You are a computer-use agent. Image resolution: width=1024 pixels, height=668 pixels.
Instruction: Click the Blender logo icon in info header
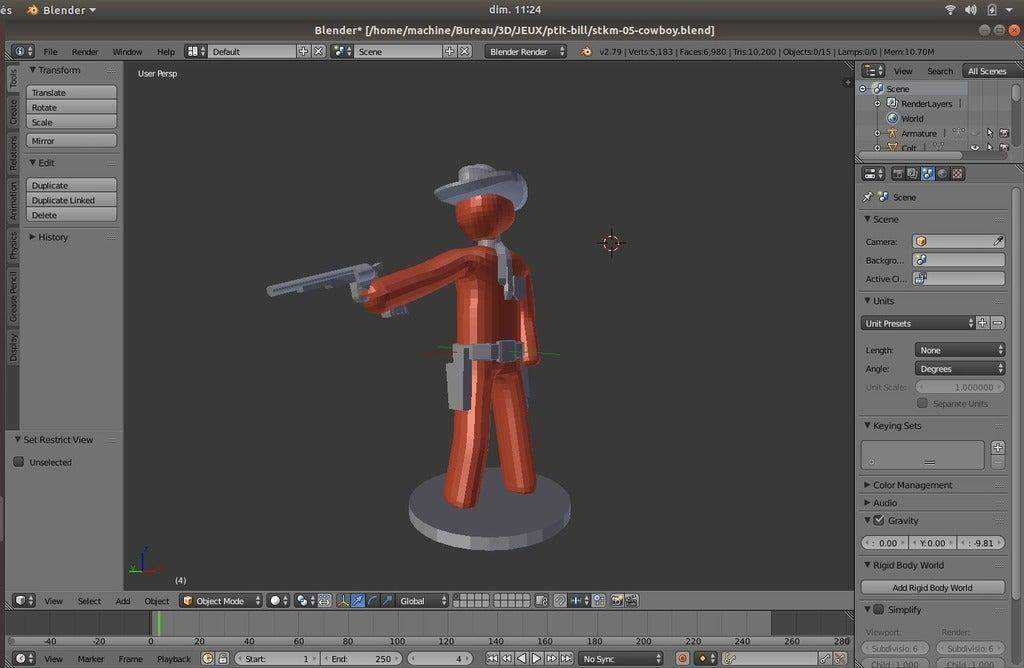tap(586, 52)
